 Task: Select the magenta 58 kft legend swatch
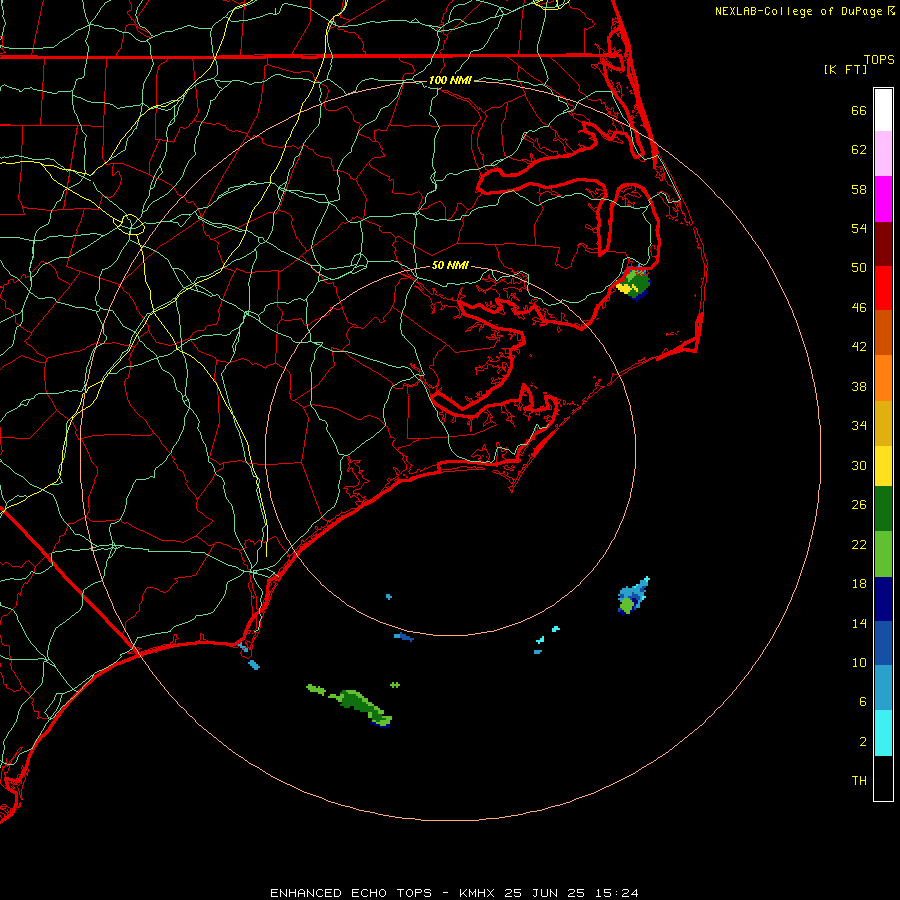(x=883, y=199)
